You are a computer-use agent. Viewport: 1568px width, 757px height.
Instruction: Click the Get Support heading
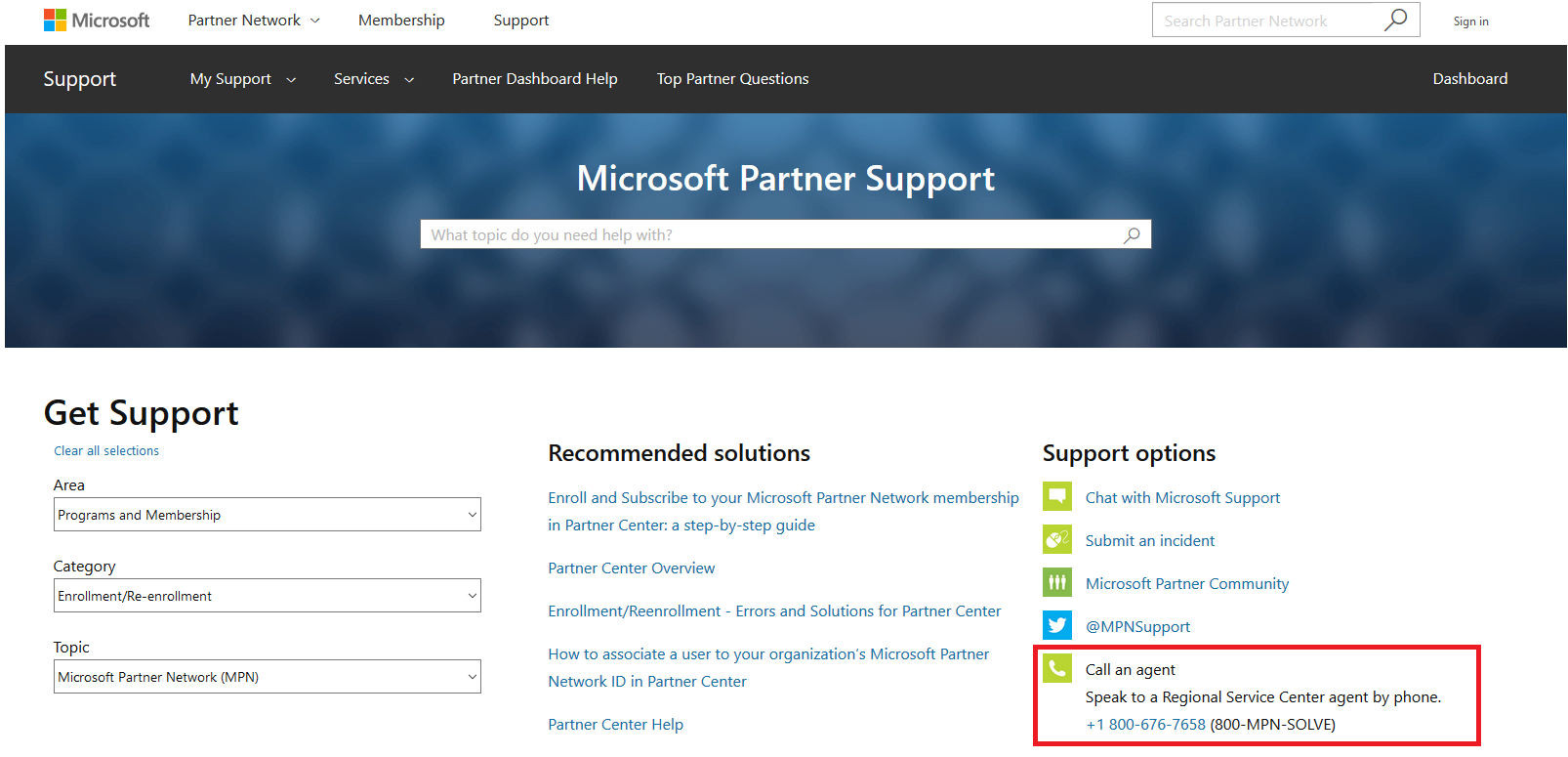coord(142,413)
